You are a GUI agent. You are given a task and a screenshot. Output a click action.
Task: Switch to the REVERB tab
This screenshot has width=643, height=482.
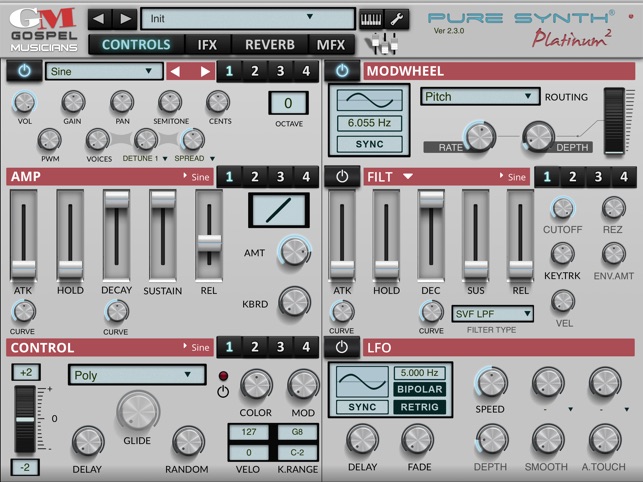click(x=269, y=44)
